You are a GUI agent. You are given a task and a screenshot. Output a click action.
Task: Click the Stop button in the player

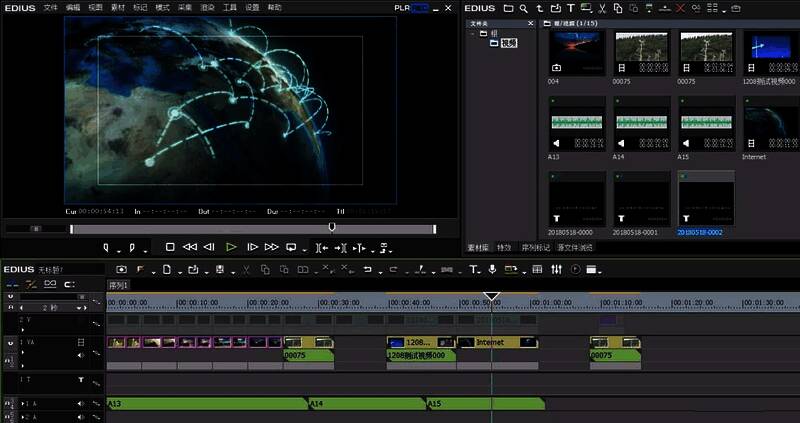(x=170, y=246)
